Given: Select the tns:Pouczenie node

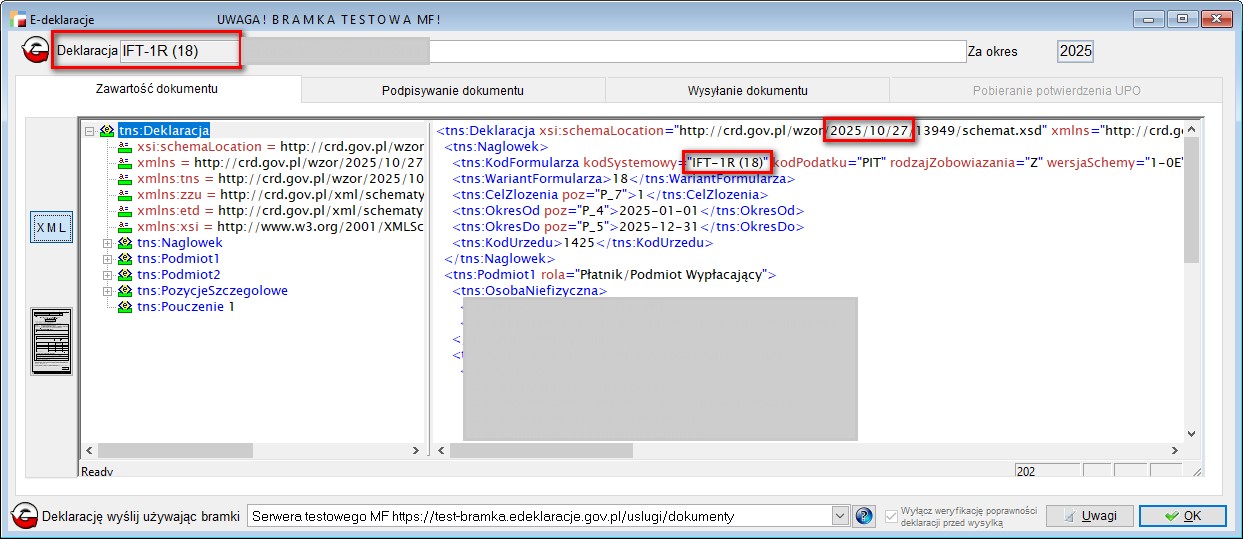Looking at the screenshot, I should tap(185, 307).
